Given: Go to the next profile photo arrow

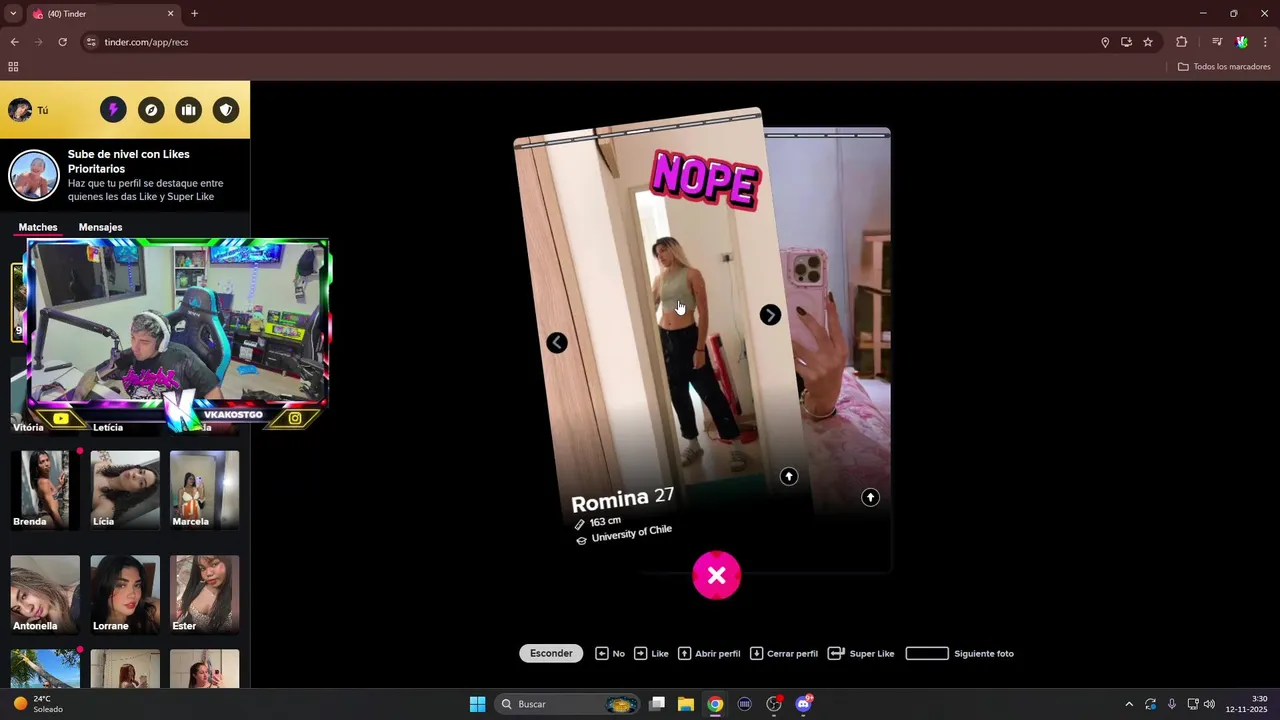Looking at the screenshot, I should tap(770, 315).
